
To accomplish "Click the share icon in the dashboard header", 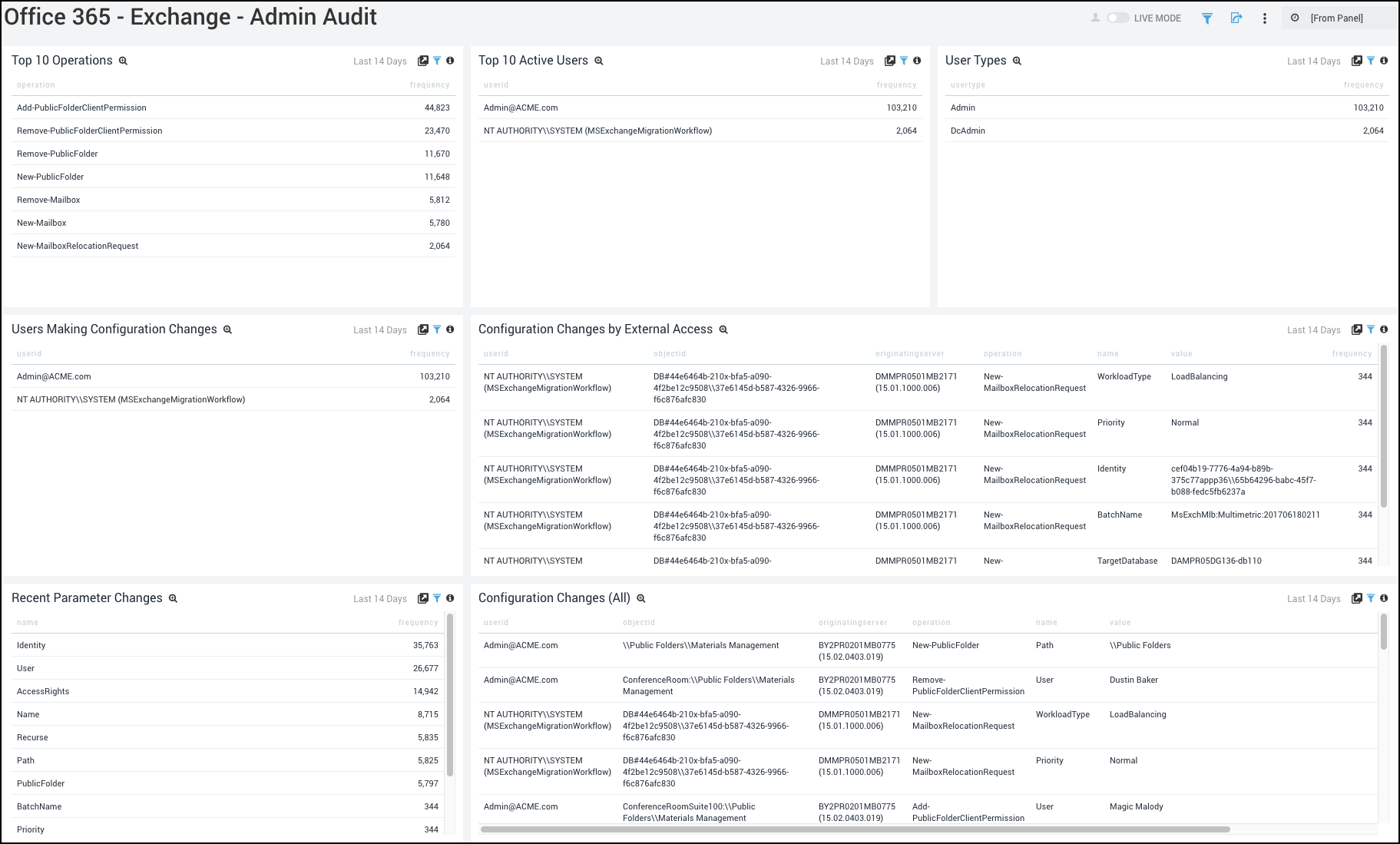I will [1237, 18].
